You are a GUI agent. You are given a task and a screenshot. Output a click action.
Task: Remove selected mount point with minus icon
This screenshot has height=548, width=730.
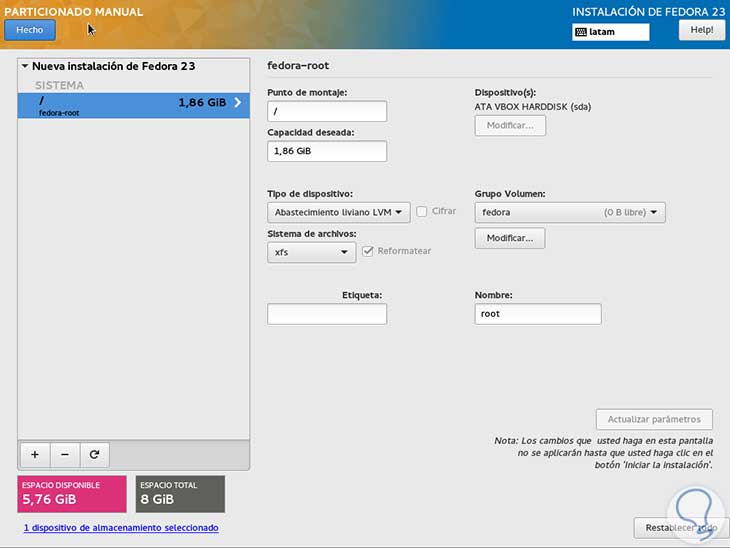pyautogui.click(x=65, y=455)
